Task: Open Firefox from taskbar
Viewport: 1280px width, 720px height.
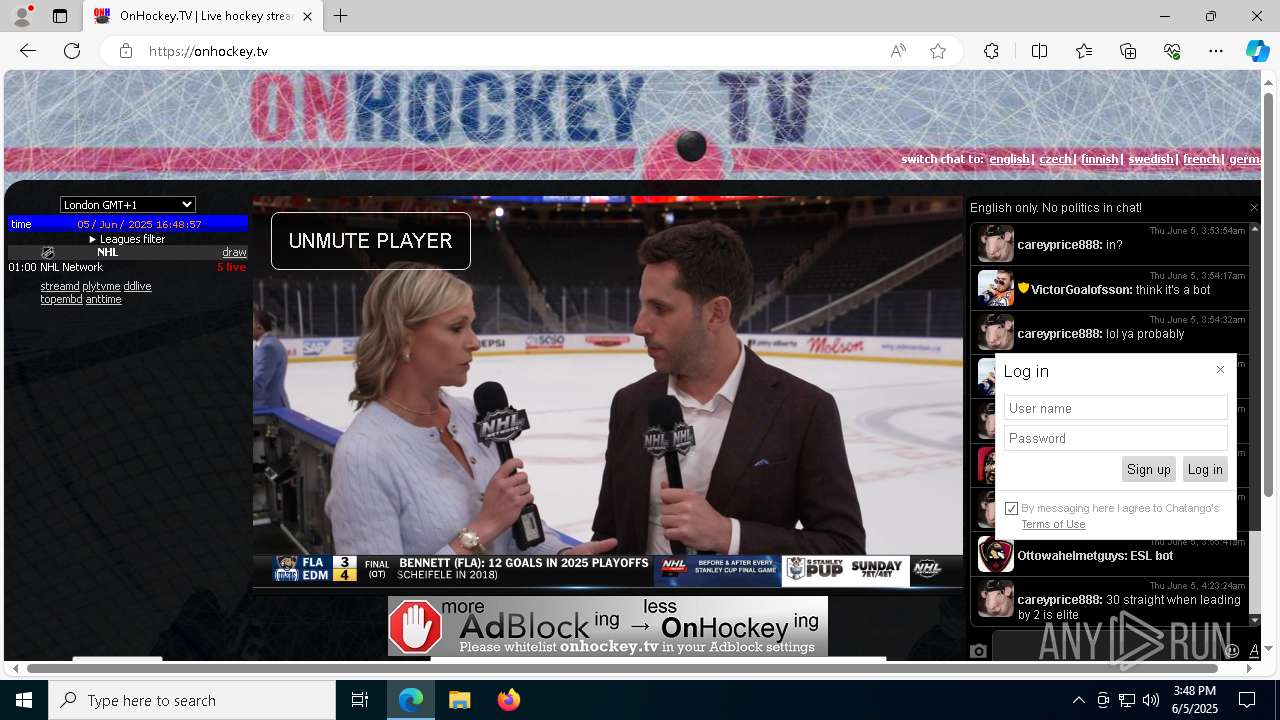Action: coord(508,700)
